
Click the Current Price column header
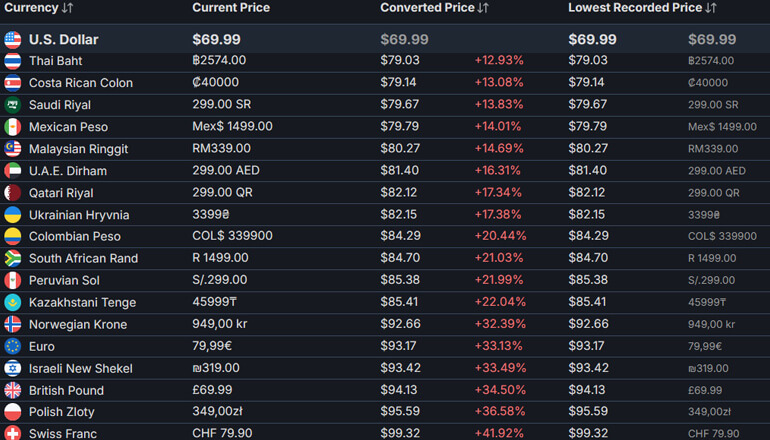point(230,8)
